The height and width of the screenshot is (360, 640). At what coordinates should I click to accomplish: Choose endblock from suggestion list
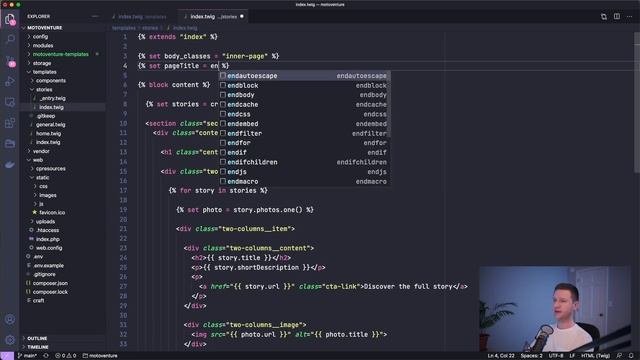tap(304, 86)
